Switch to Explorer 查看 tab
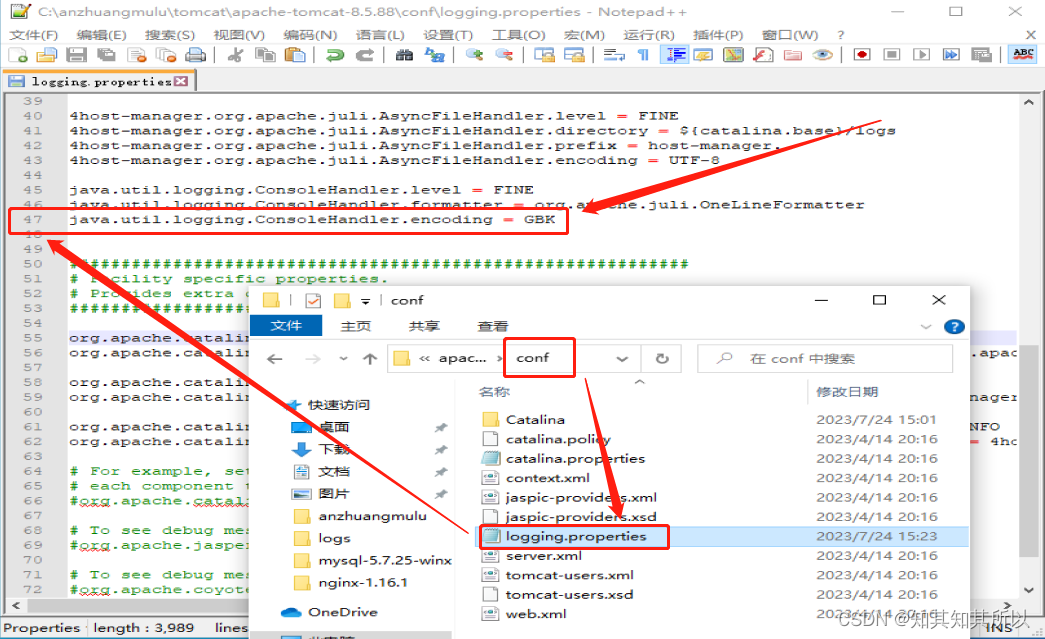Image resolution: width=1045 pixels, height=639 pixels. [x=493, y=326]
